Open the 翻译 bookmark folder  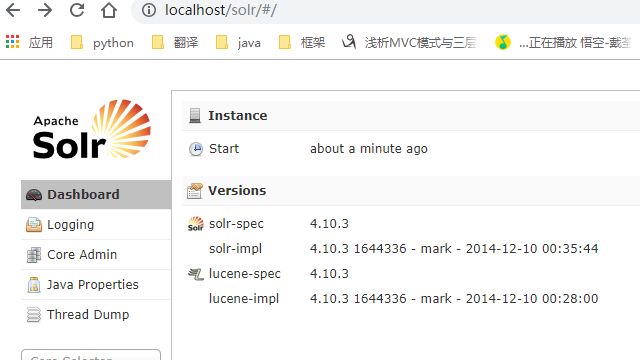[175, 42]
